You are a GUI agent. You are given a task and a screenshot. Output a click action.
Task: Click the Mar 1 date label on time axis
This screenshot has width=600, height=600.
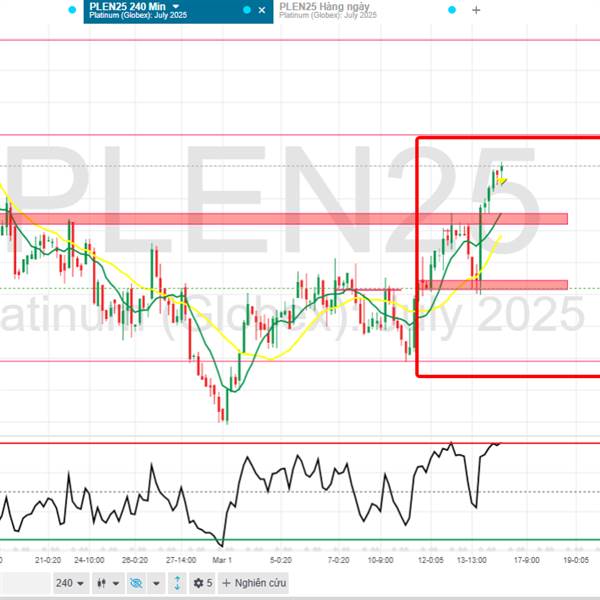tap(222, 560)
